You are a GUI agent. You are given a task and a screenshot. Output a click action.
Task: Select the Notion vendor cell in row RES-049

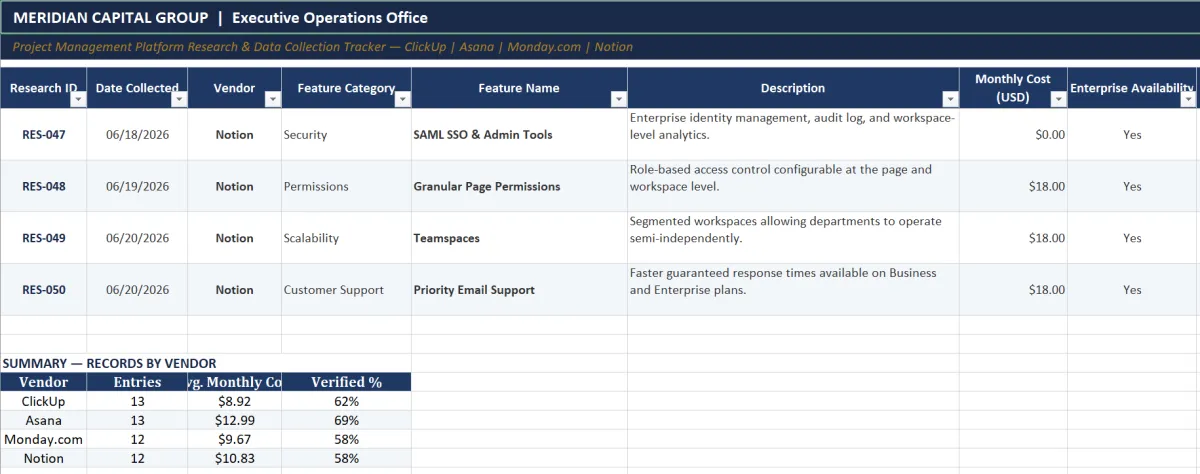[x=234, y=238]
